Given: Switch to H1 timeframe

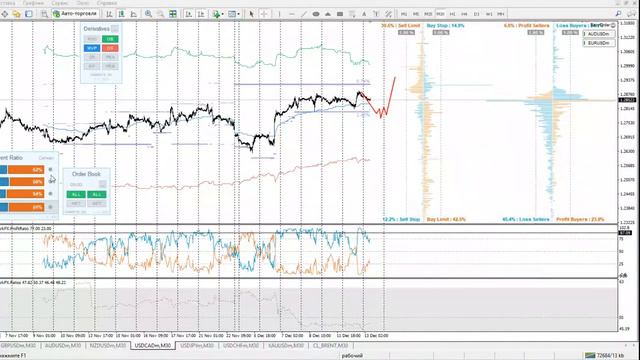Looking at the screenshot, I should (452, 14).
